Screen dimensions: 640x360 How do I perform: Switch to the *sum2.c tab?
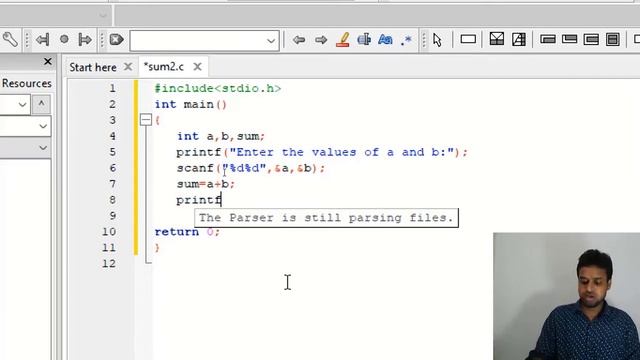click(x=164, y=67)
